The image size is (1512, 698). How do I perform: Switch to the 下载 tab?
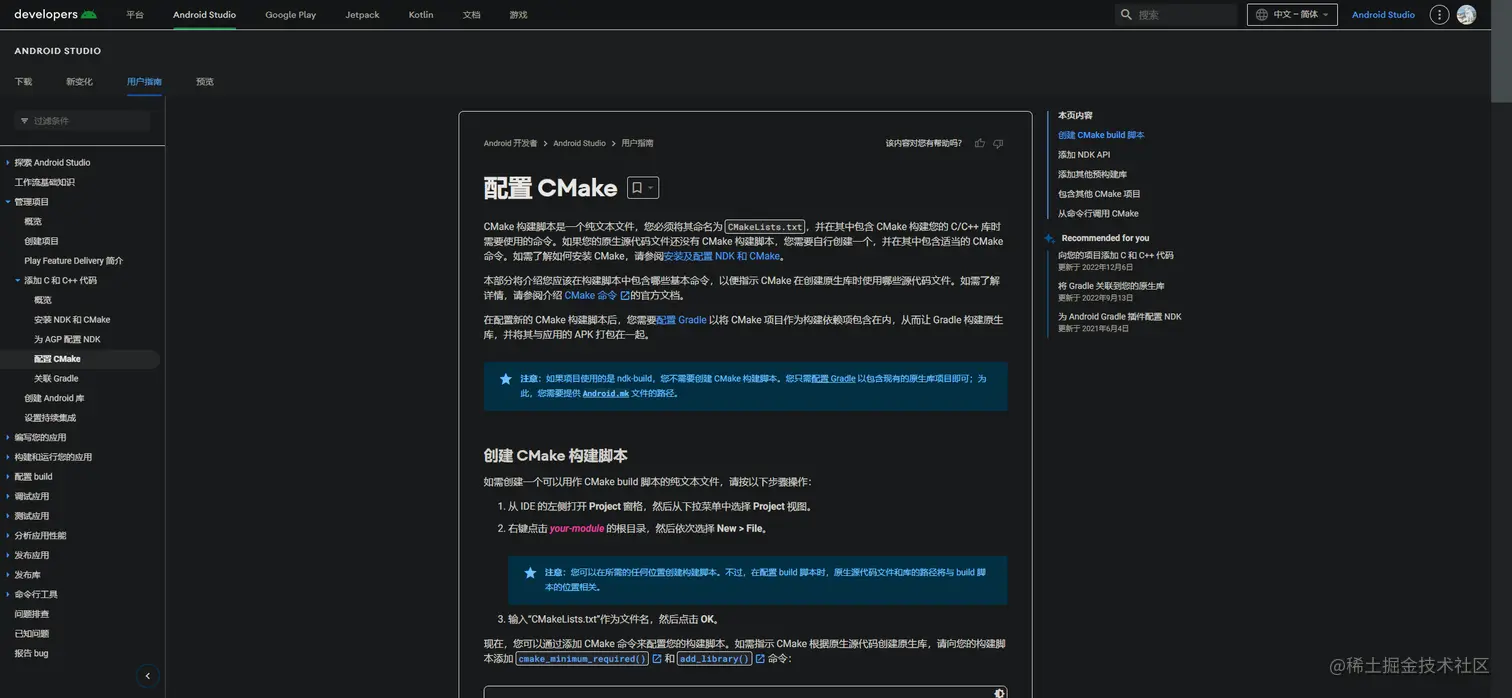tap(23, 82)
